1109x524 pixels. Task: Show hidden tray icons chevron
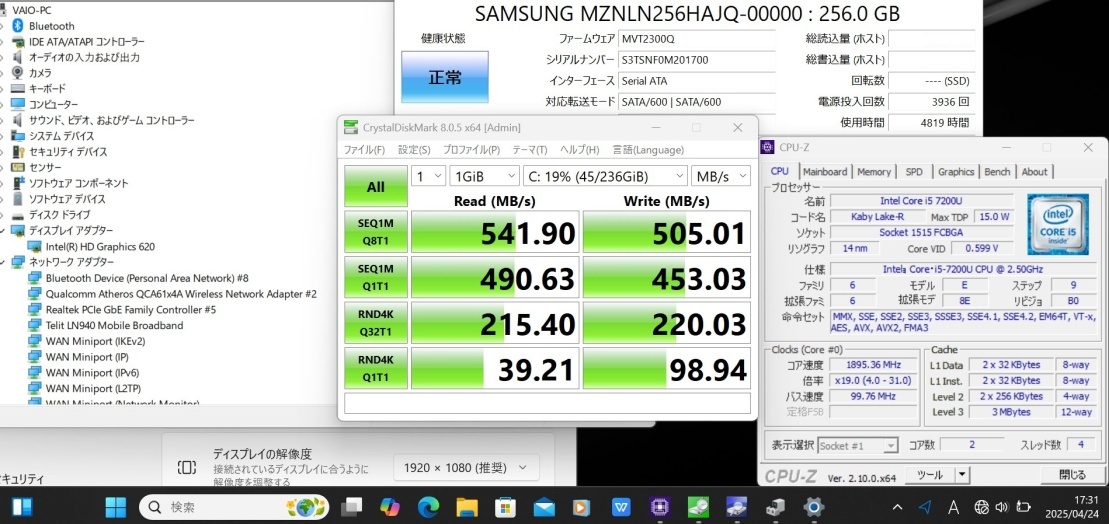[x=898, y=506]
